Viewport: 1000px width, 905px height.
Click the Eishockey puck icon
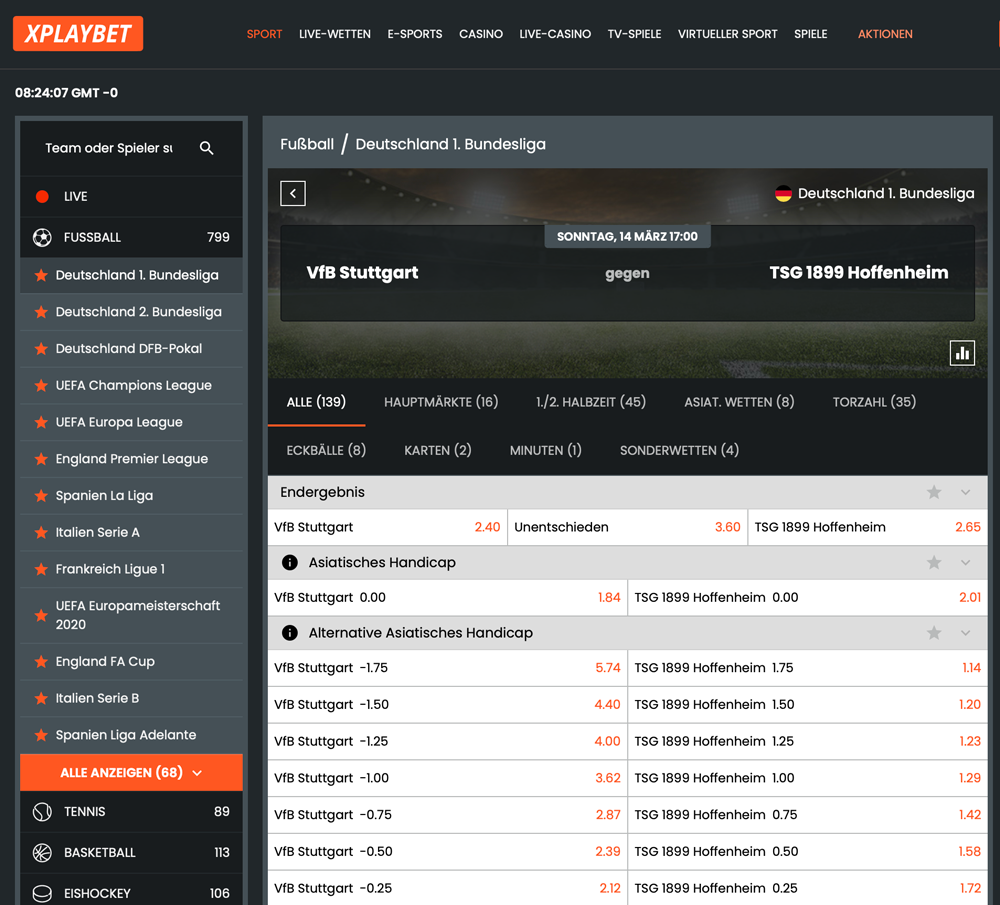42,894
